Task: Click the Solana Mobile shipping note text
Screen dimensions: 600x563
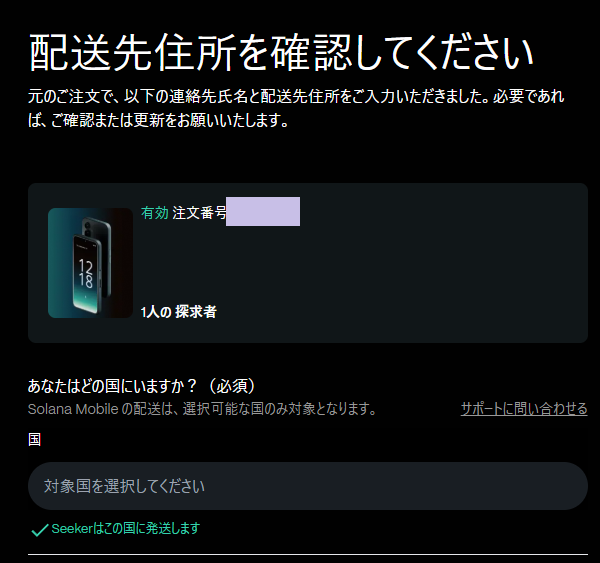Action: pos(203,409)
